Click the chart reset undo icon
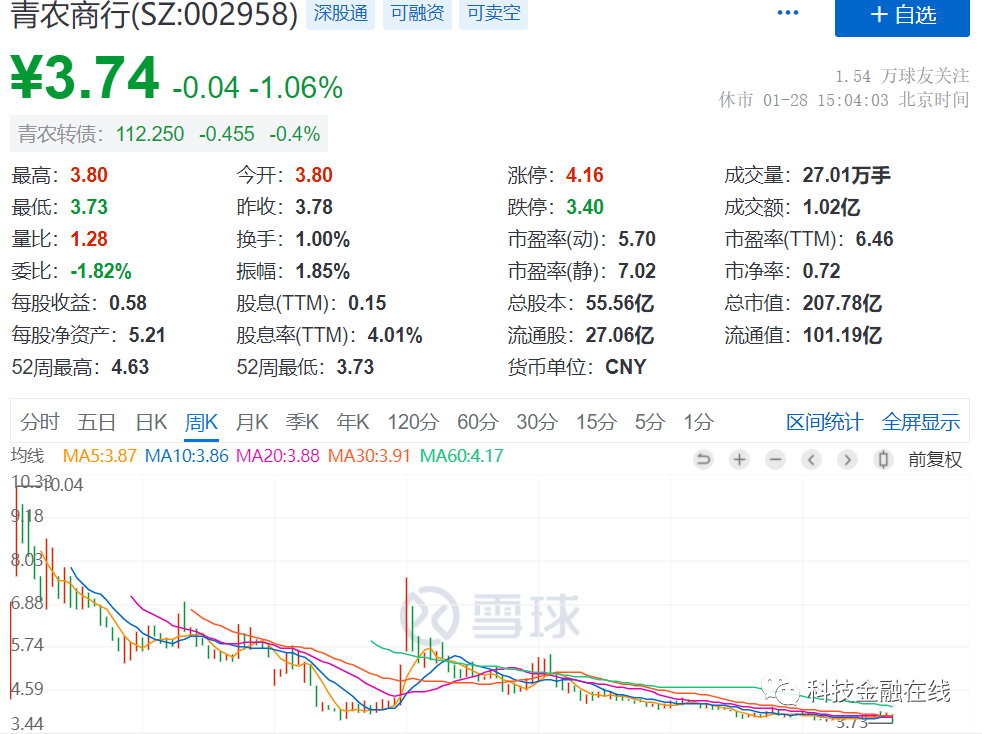Image resolution: width=982 pixels, height=734 pixels. pos(703,459)
